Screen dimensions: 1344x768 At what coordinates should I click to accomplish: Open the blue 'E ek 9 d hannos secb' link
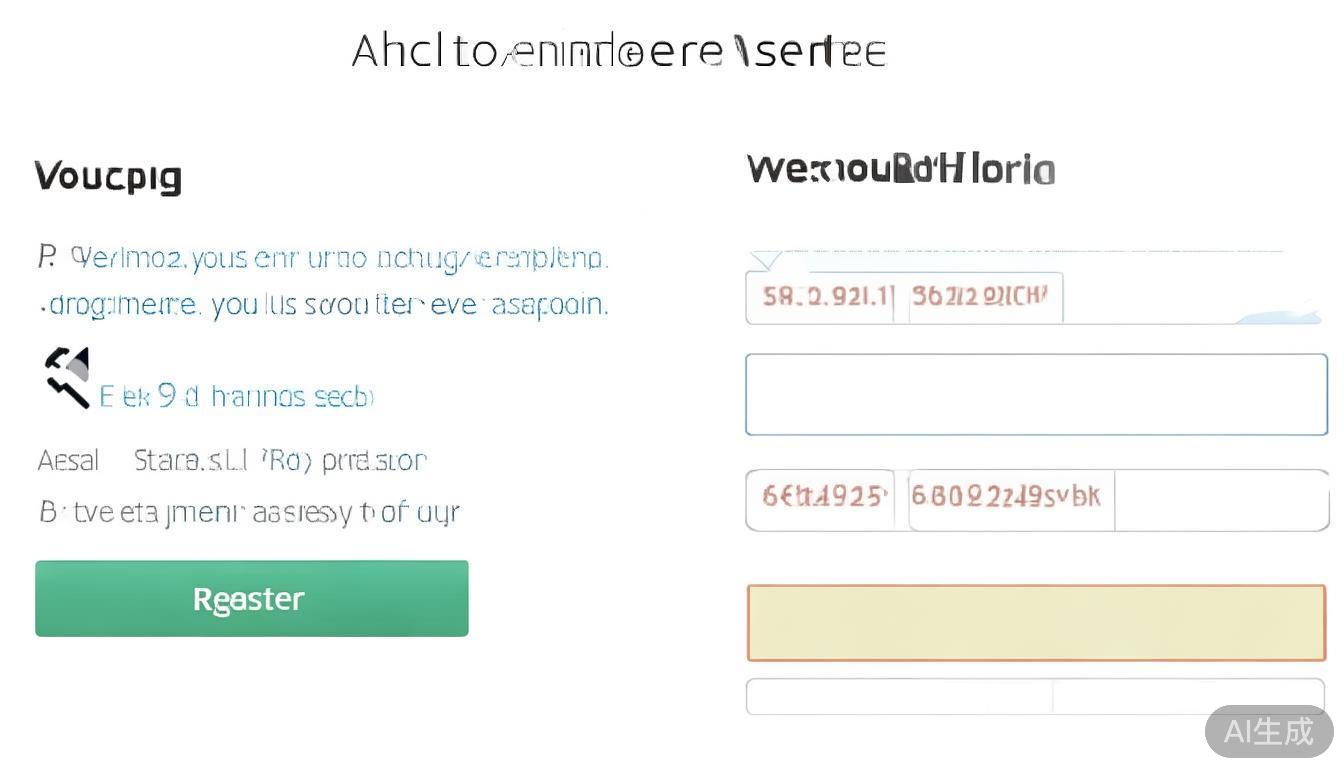click(x=236, y=397)
